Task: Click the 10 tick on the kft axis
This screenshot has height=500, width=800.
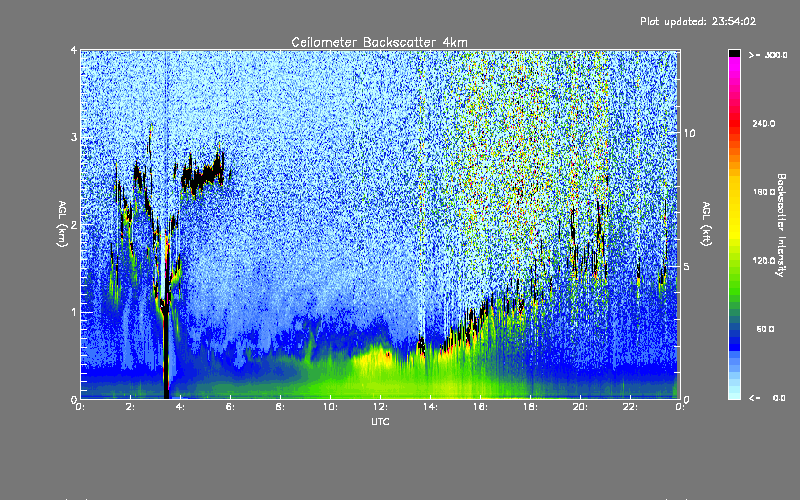Action: [x=689, y=133]
